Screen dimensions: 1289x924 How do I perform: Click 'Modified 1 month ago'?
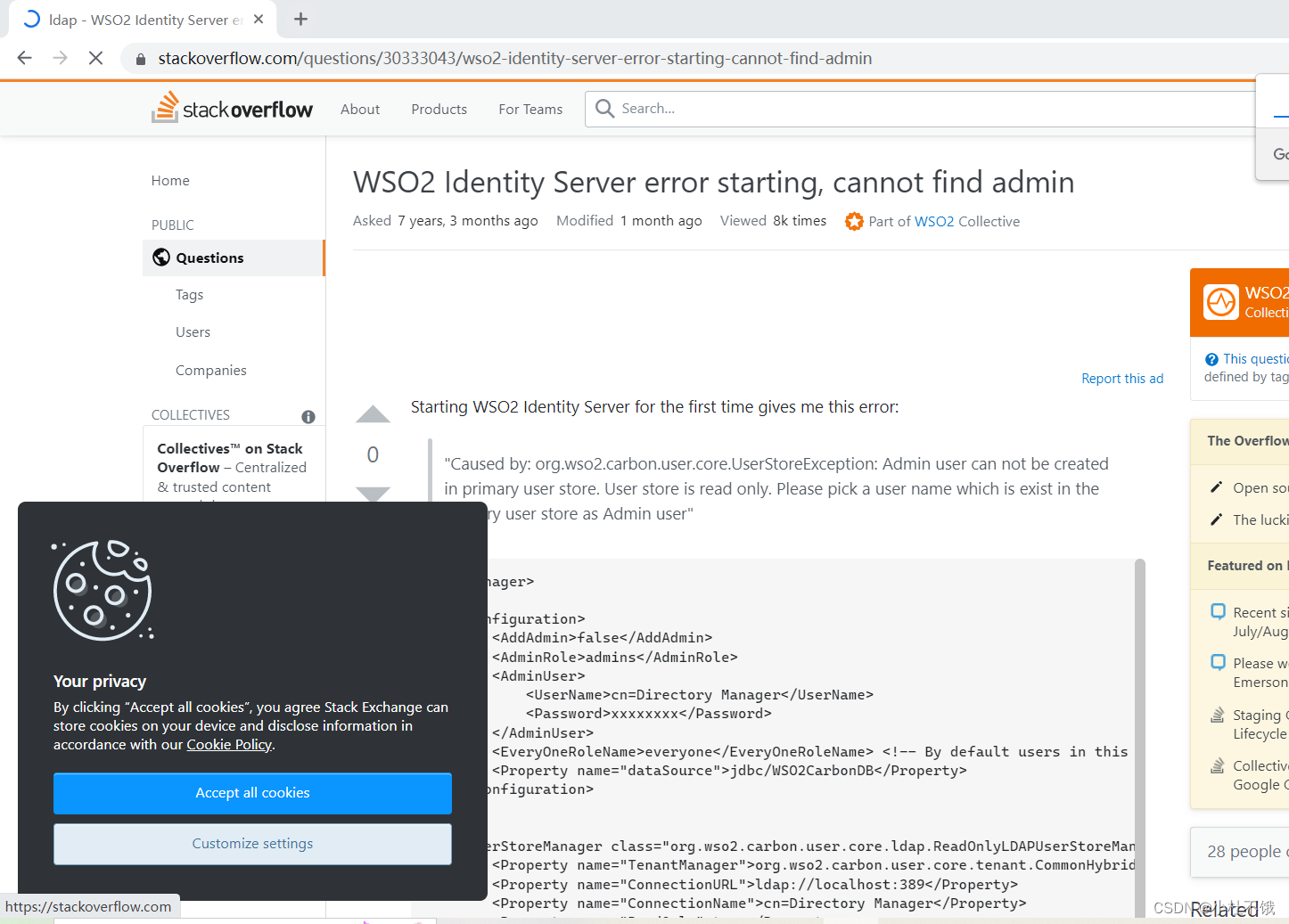[x=629, y=221]
